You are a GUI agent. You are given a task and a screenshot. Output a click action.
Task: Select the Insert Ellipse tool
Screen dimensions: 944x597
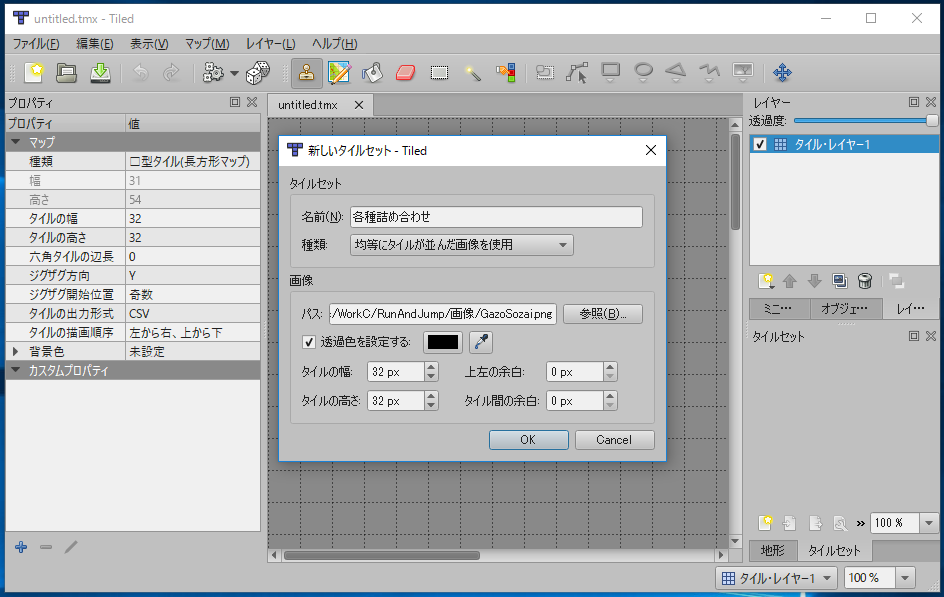click(x=644, y=73)
